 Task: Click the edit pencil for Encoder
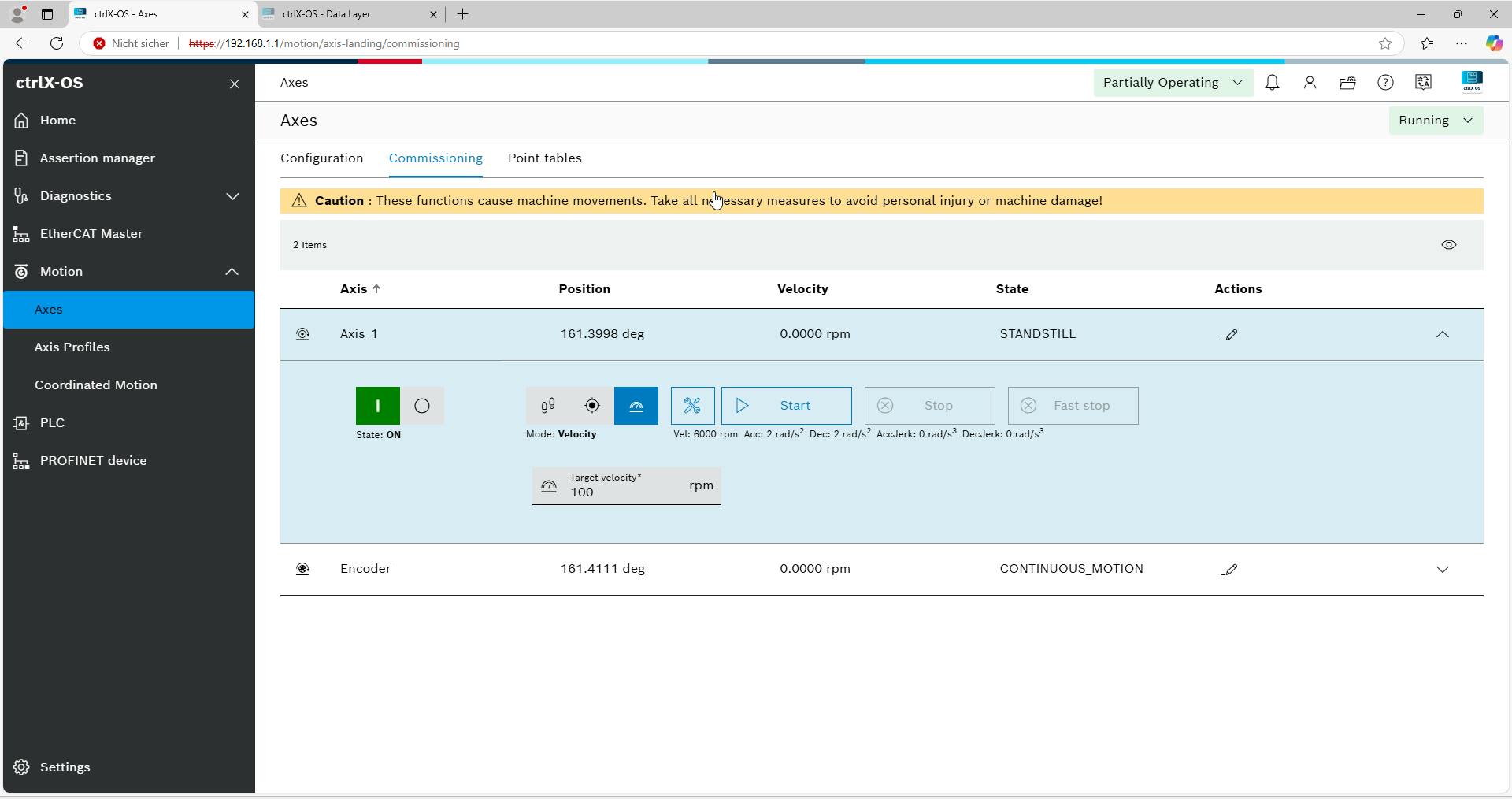(x=1229, y=569)
